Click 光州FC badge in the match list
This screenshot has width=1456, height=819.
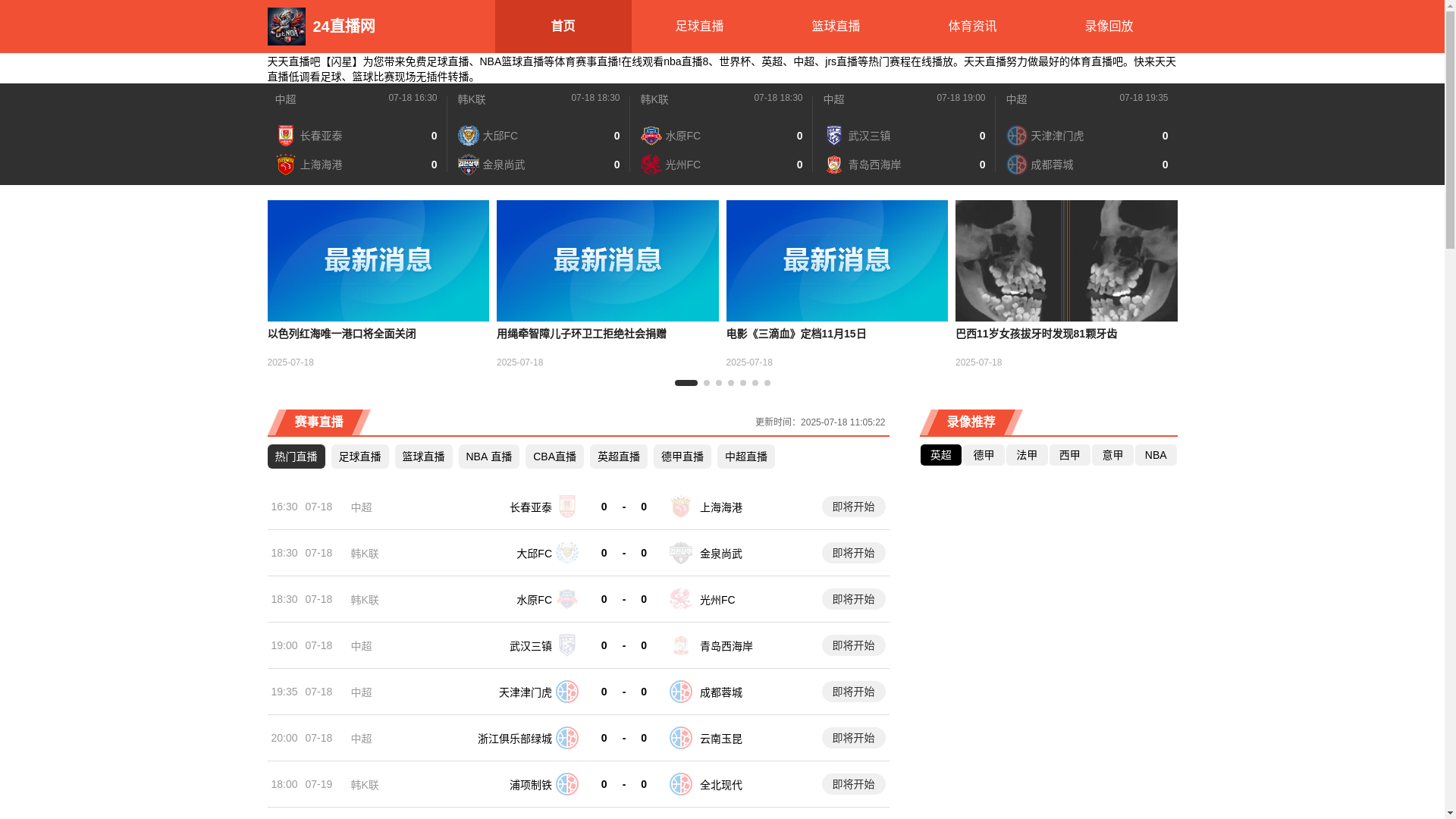[681, 599]
